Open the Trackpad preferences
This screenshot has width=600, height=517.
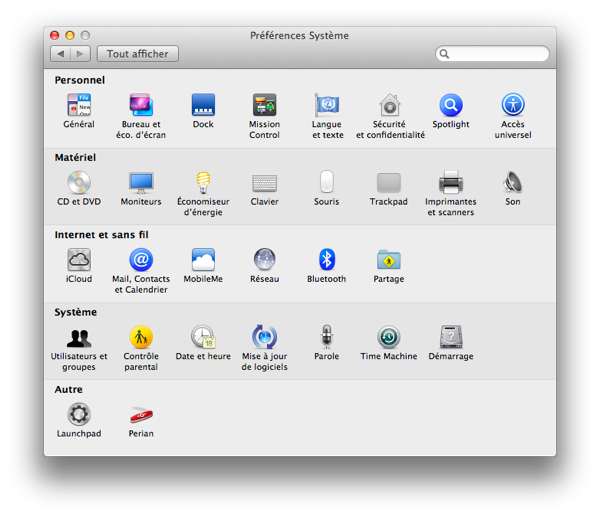coord(389,183)
